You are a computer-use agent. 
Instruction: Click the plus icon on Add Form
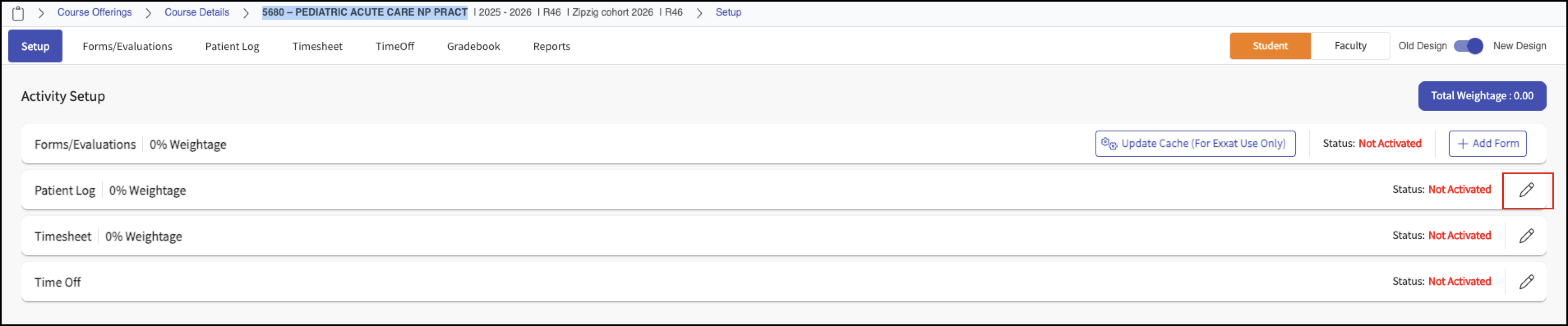pos(1463,144)
